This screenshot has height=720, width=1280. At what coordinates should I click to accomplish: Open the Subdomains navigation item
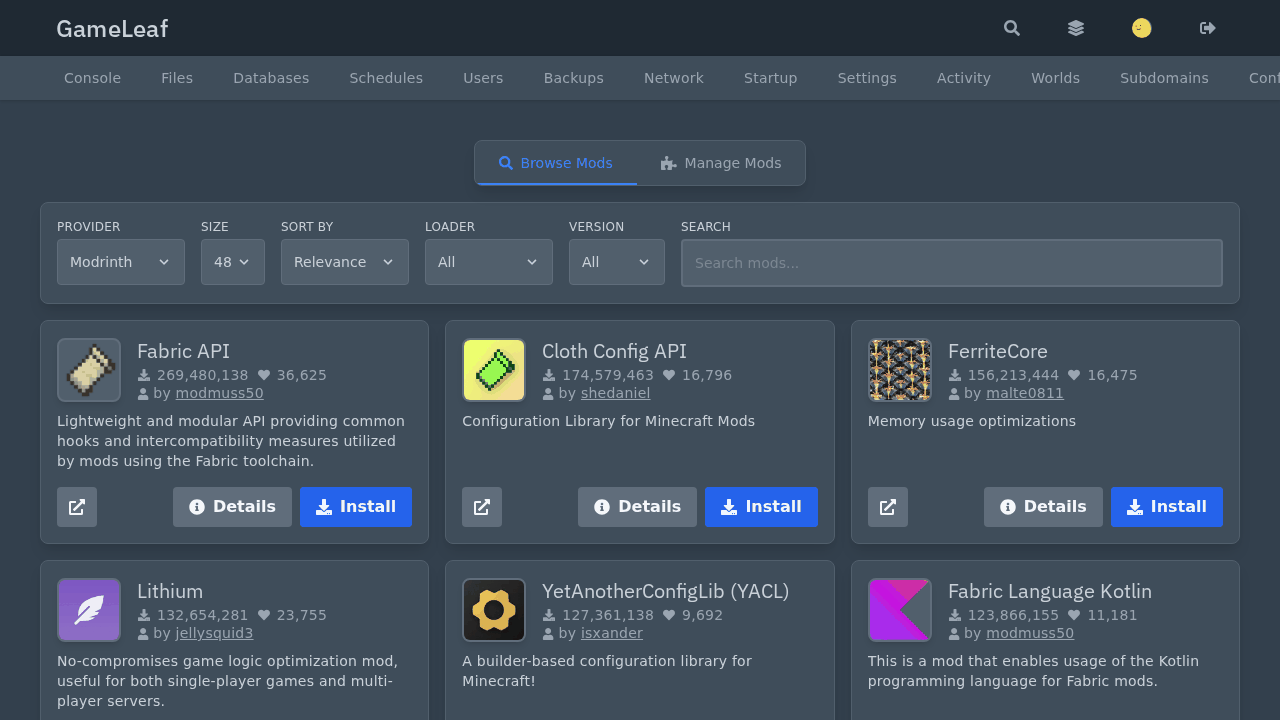point(1164,78)
